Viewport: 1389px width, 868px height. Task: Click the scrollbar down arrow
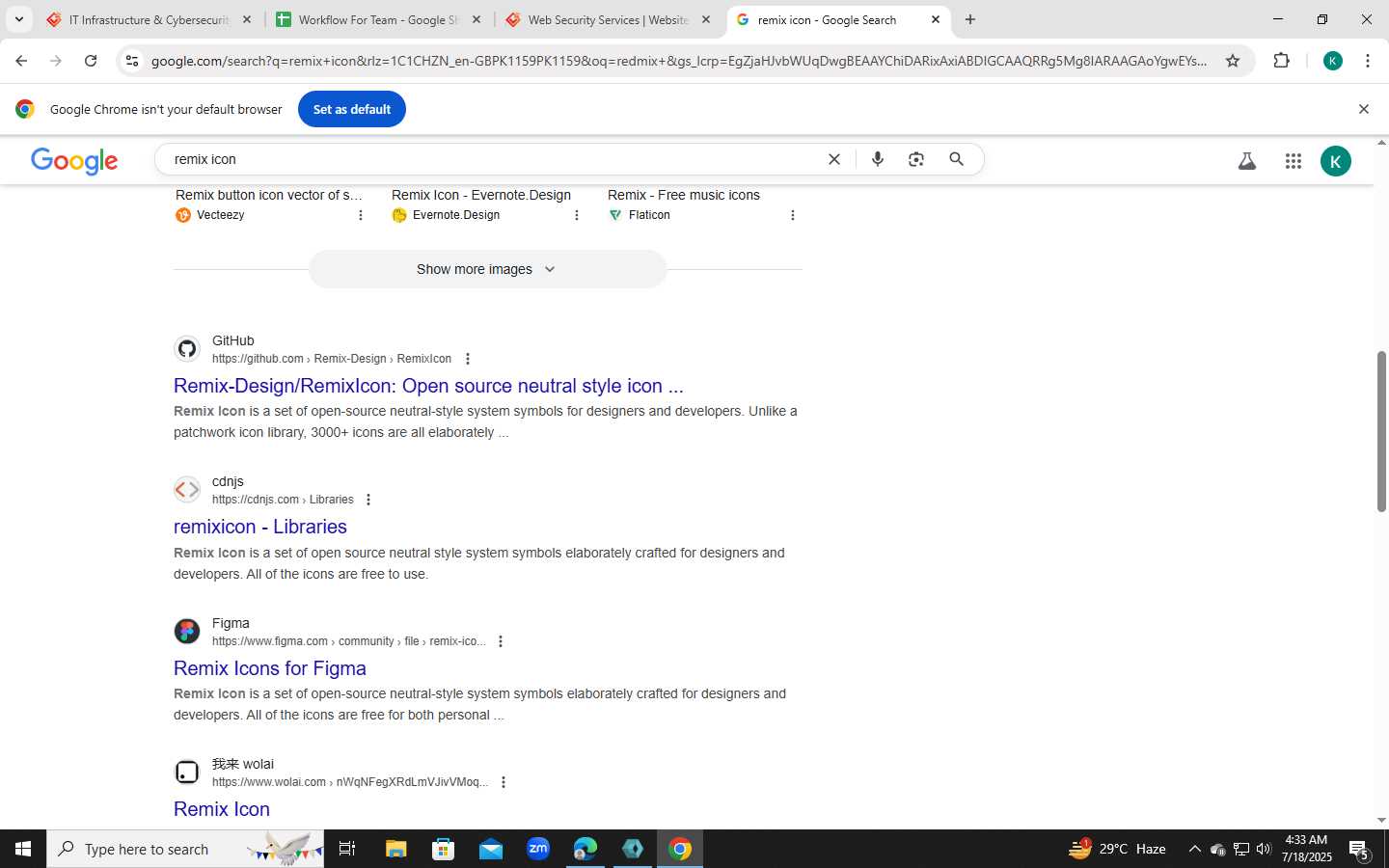point(1381,821)
